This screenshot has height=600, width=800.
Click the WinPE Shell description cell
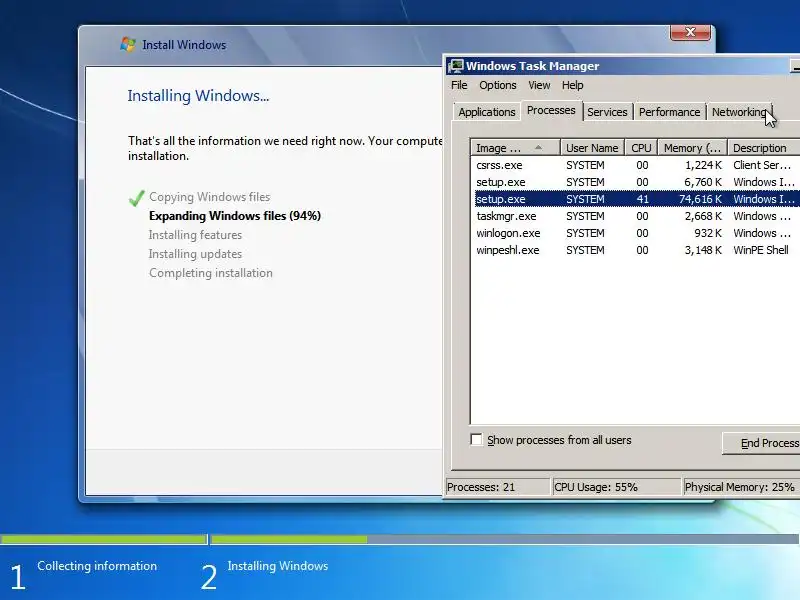761,250
